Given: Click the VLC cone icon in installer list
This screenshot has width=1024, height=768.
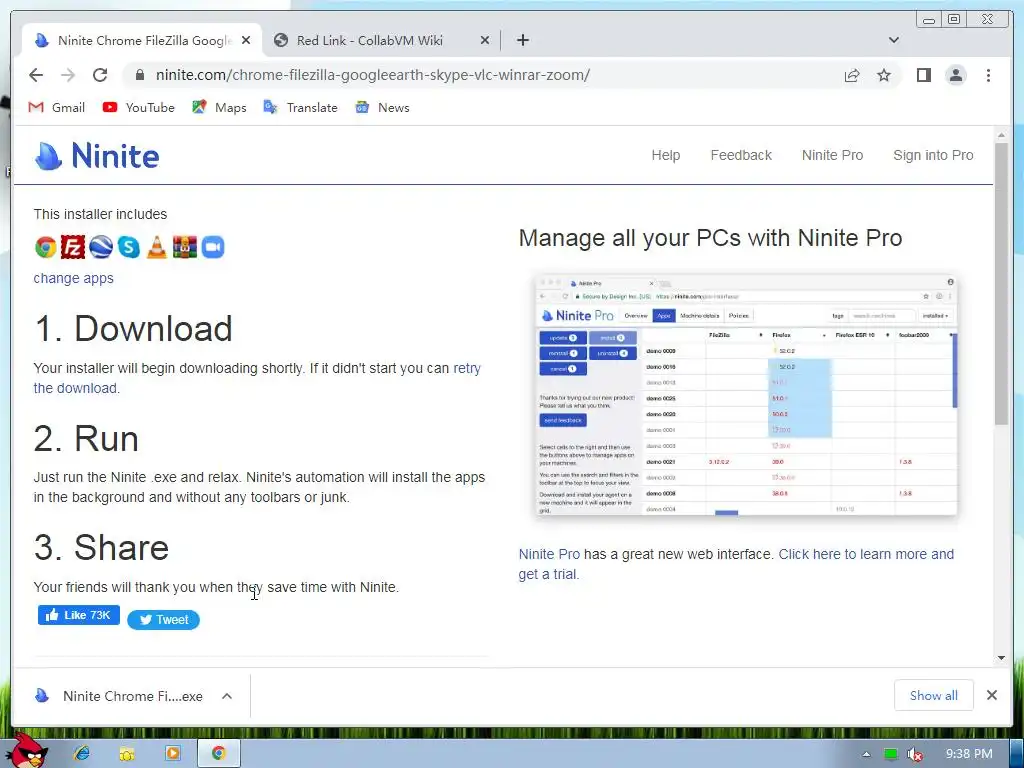Looking at the screenshot, I should [x=157, y=248].
